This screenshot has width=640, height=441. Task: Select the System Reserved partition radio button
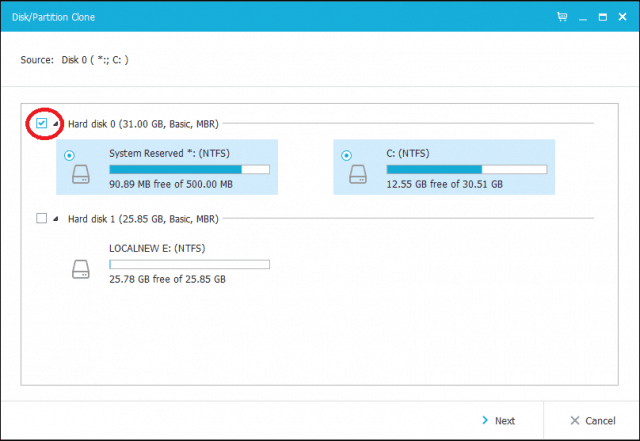tap(69, 156)
